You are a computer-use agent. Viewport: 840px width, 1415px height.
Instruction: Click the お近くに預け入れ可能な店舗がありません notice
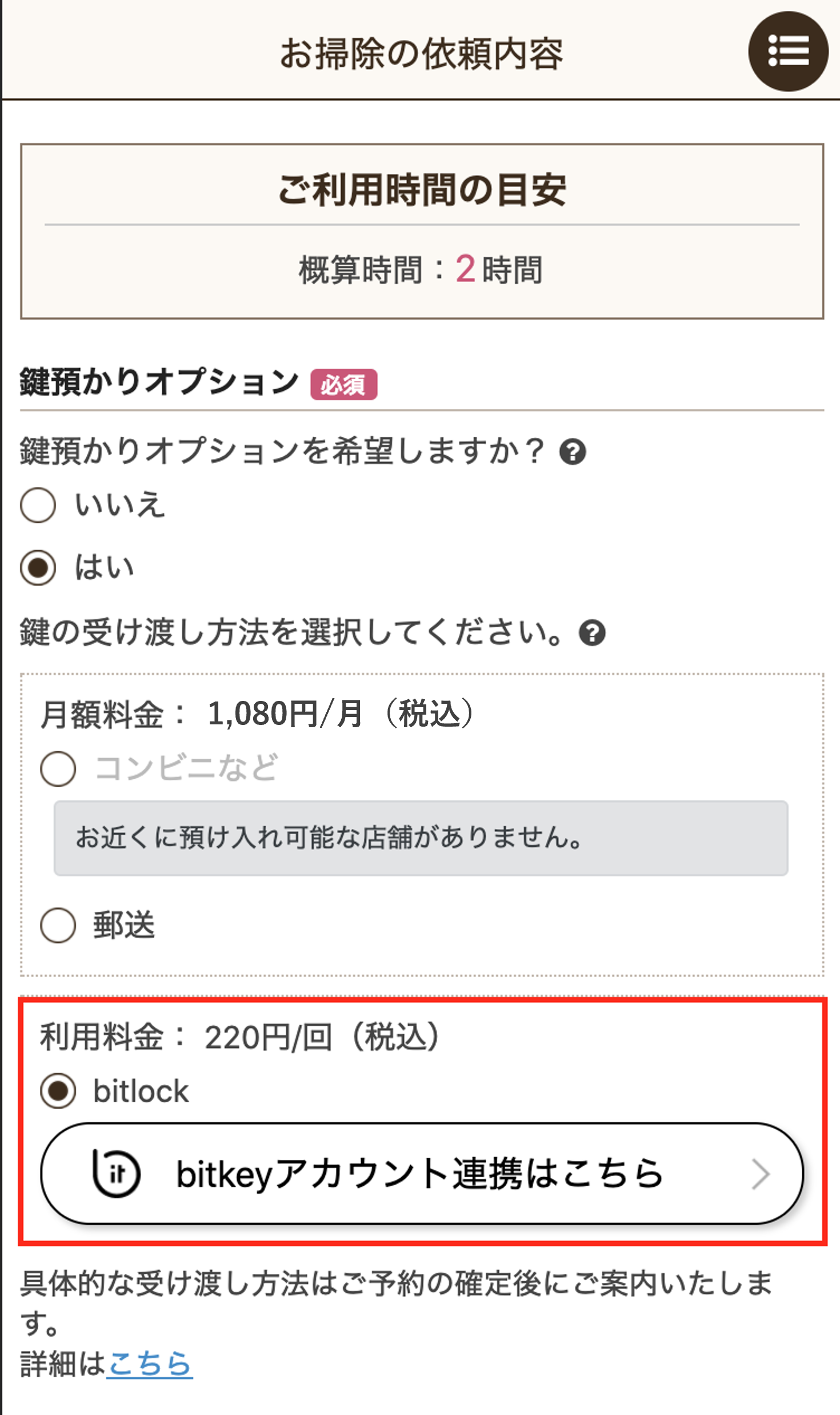point(421,838)
